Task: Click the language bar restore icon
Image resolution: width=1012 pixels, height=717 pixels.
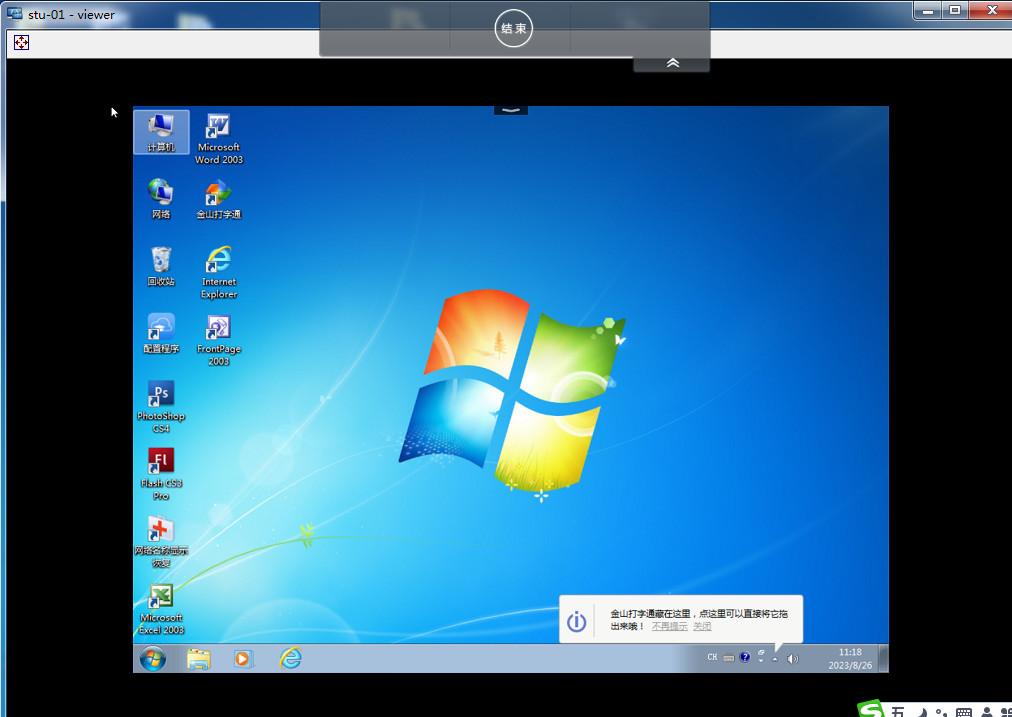Action: 762,653
